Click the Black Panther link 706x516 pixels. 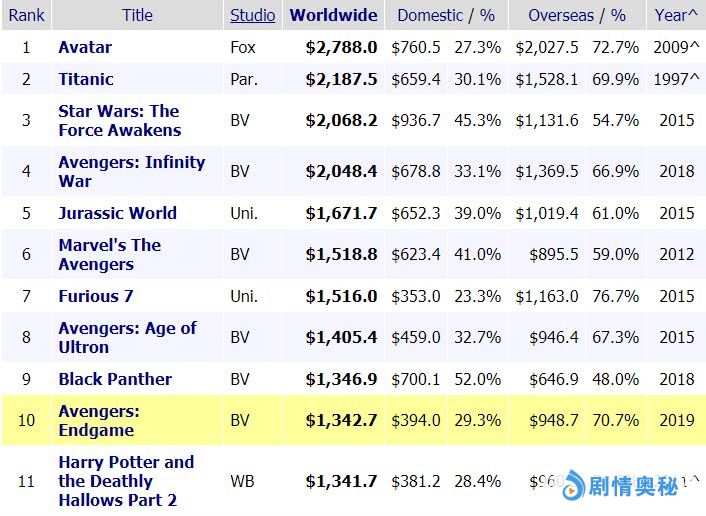tap(115, 379)
